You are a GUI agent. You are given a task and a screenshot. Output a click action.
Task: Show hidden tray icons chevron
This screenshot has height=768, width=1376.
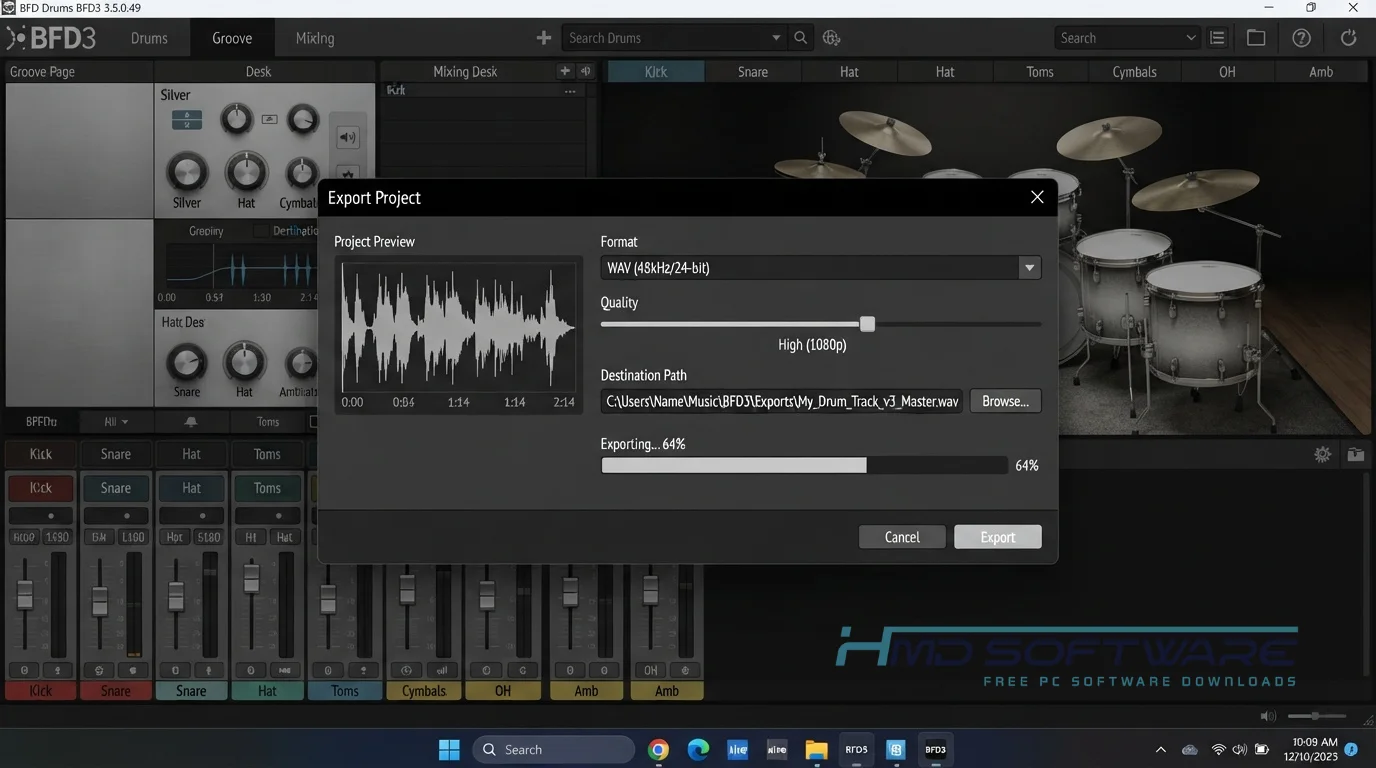pos(1161,749)
